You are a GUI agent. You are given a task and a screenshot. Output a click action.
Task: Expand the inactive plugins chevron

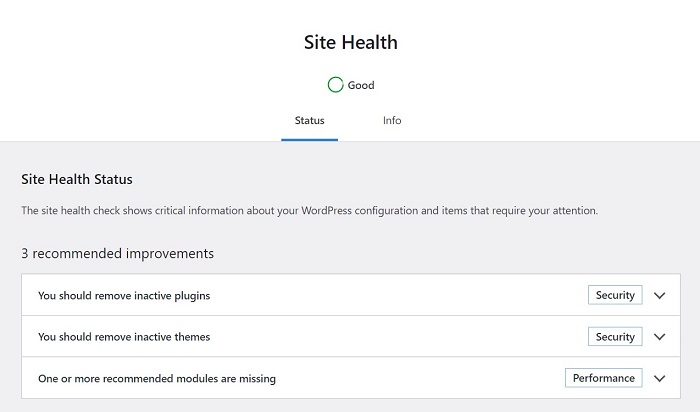click(659, 295)
